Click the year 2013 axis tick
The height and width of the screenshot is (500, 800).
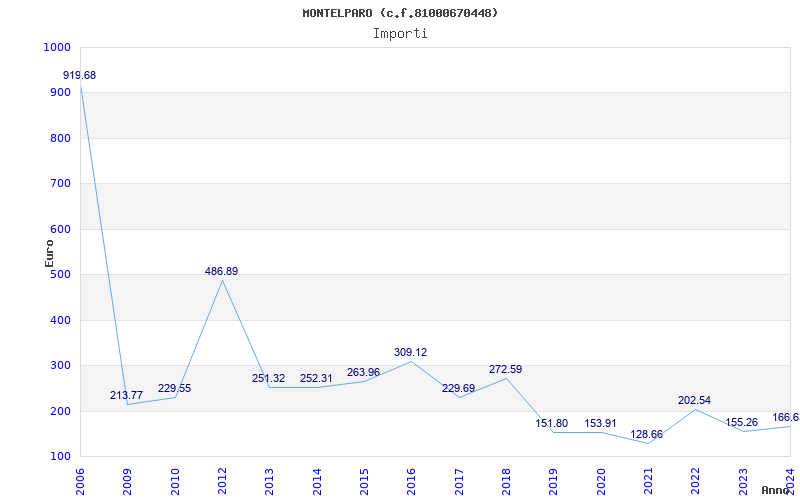click(x=269, y=482)
